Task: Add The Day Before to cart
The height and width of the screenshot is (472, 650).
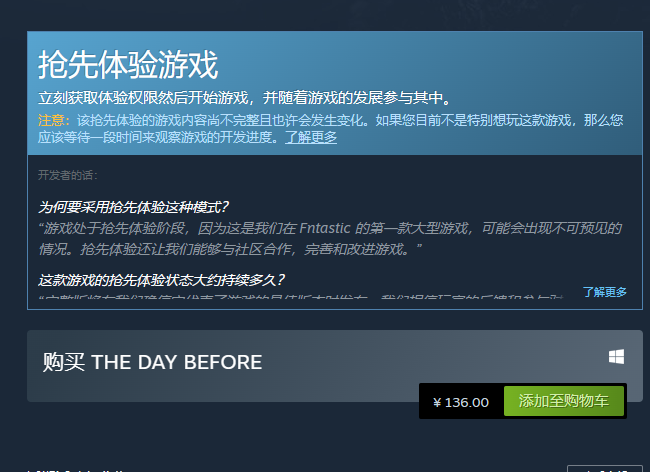Action: click(564, 401)
